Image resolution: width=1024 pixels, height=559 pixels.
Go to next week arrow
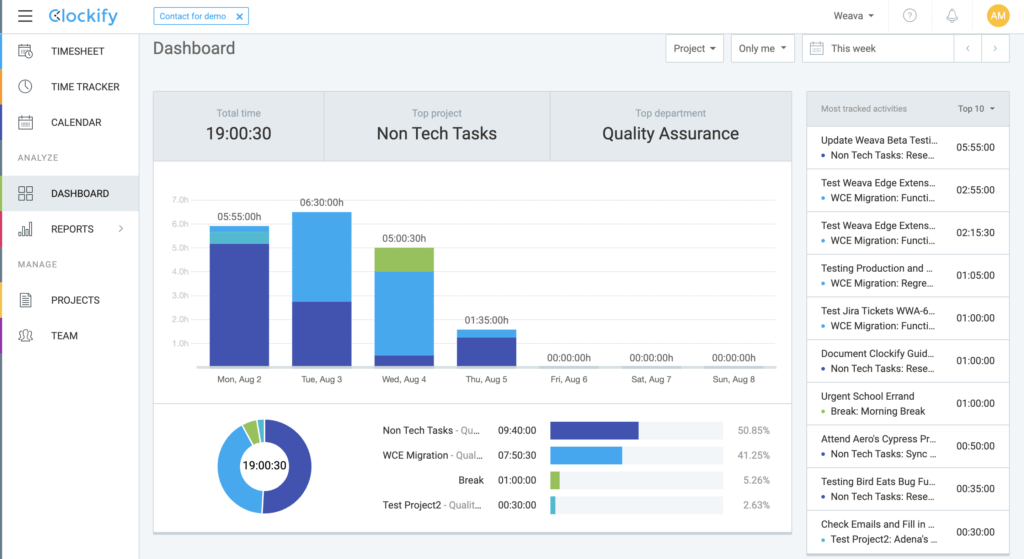click(995, 48)
